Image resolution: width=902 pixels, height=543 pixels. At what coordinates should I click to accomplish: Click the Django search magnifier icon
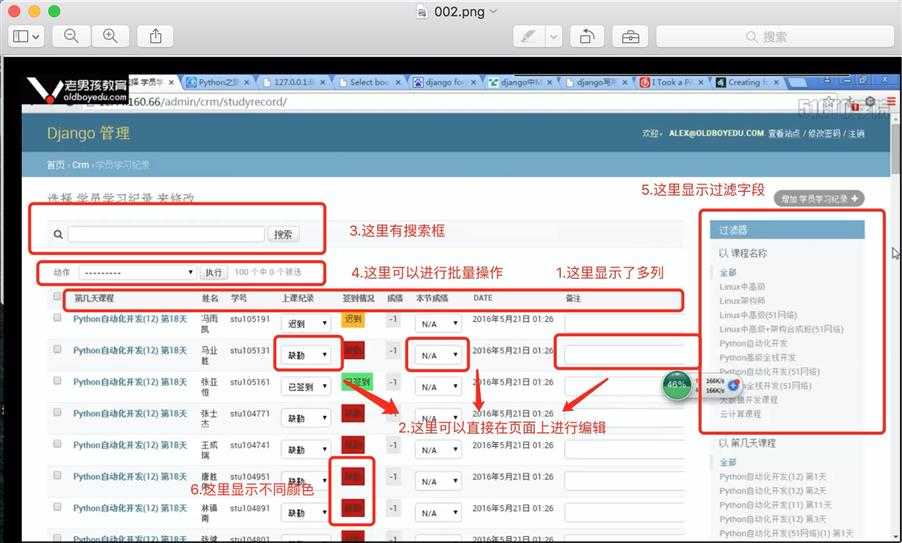click(58, 234)
